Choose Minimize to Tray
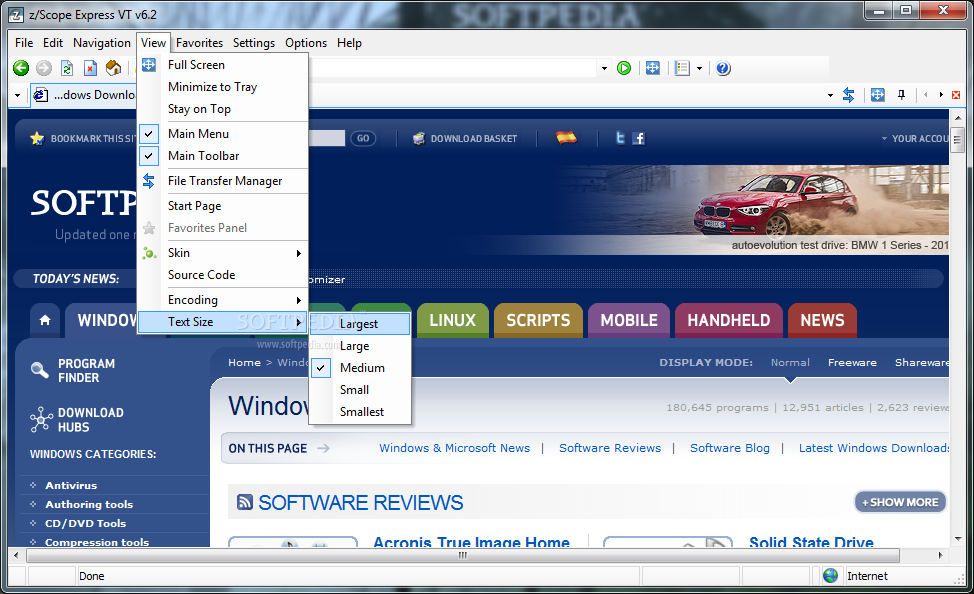This screenshot has width=974, height=594. click(x=224, y=87)
